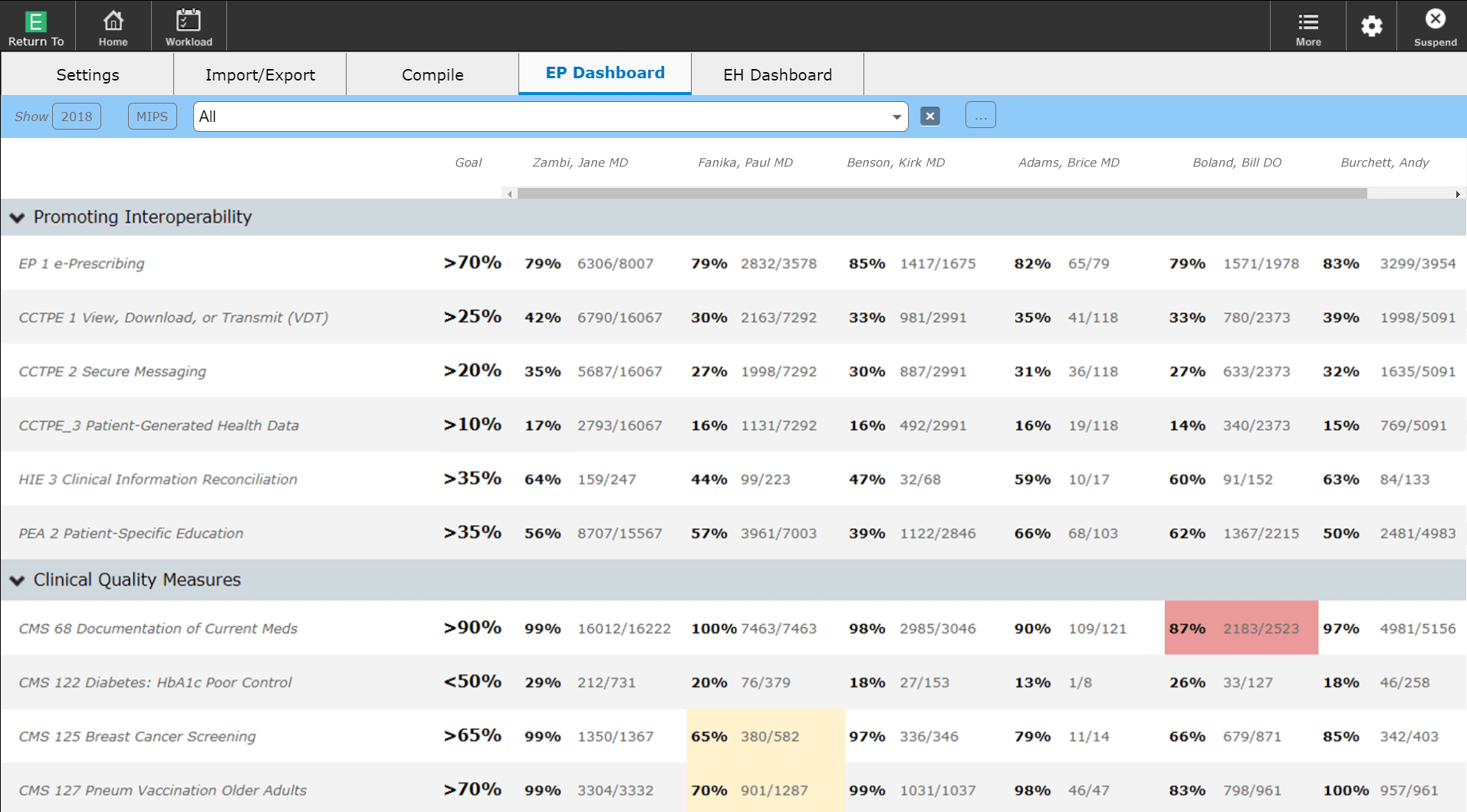The height and width of the screenshot is (812, 1467).
Task: Go to Home in top bar
Action: tap(113, 26)
